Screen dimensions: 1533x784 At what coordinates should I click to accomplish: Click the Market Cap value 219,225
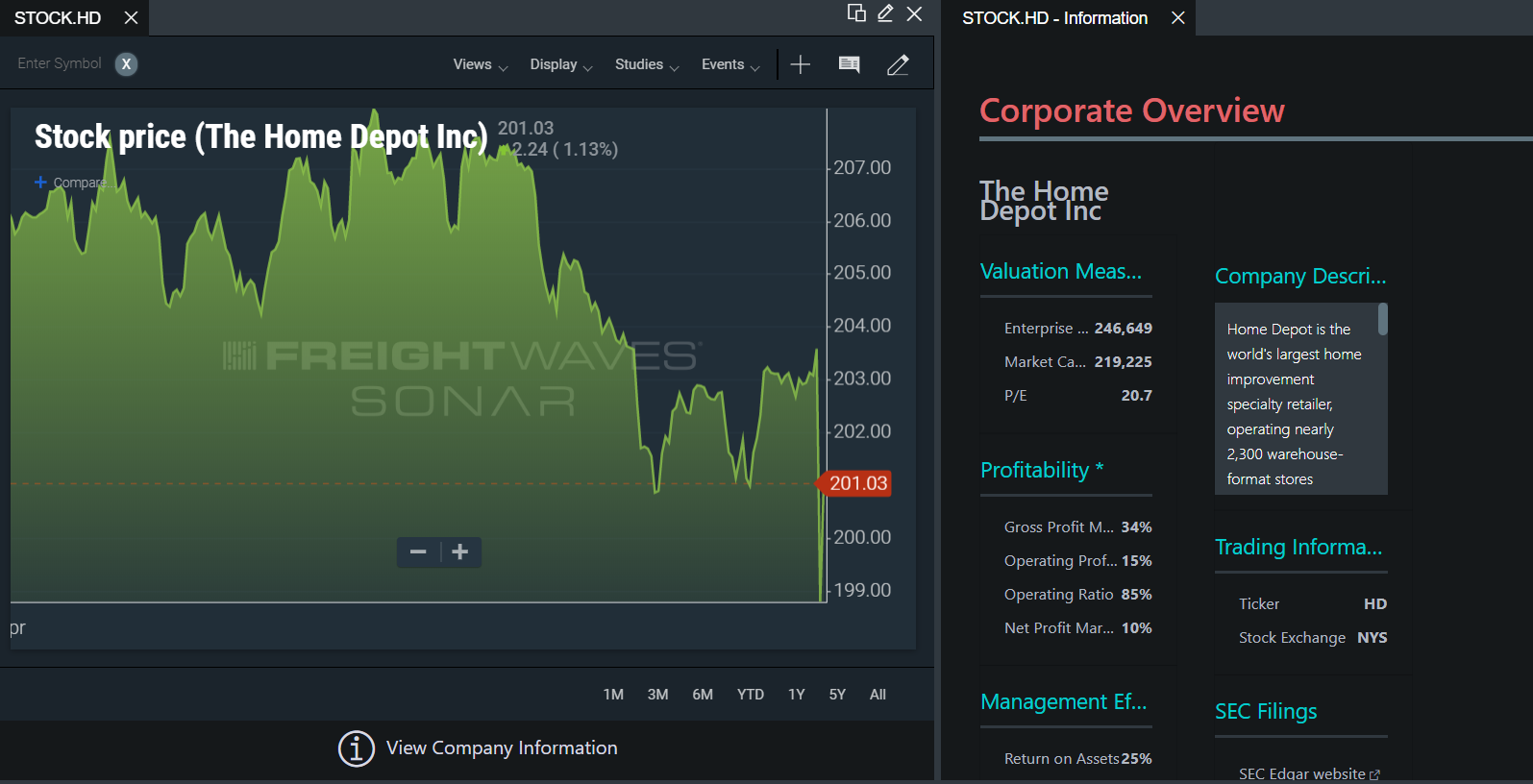tap(1123, 362)
